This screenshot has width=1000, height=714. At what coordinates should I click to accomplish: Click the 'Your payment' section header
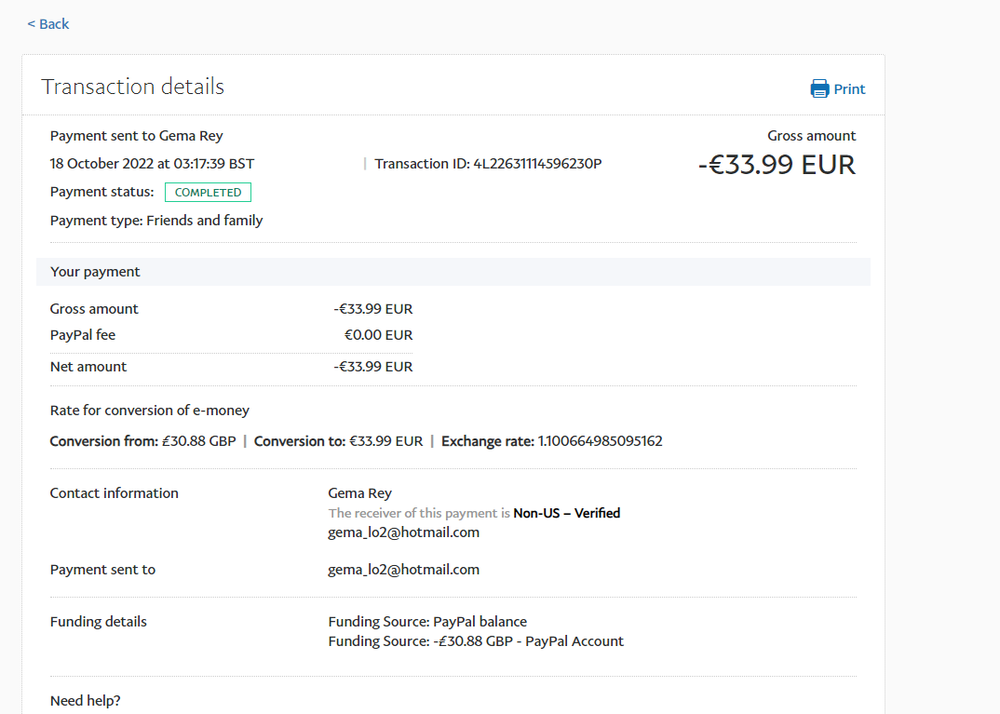[95, 272]
